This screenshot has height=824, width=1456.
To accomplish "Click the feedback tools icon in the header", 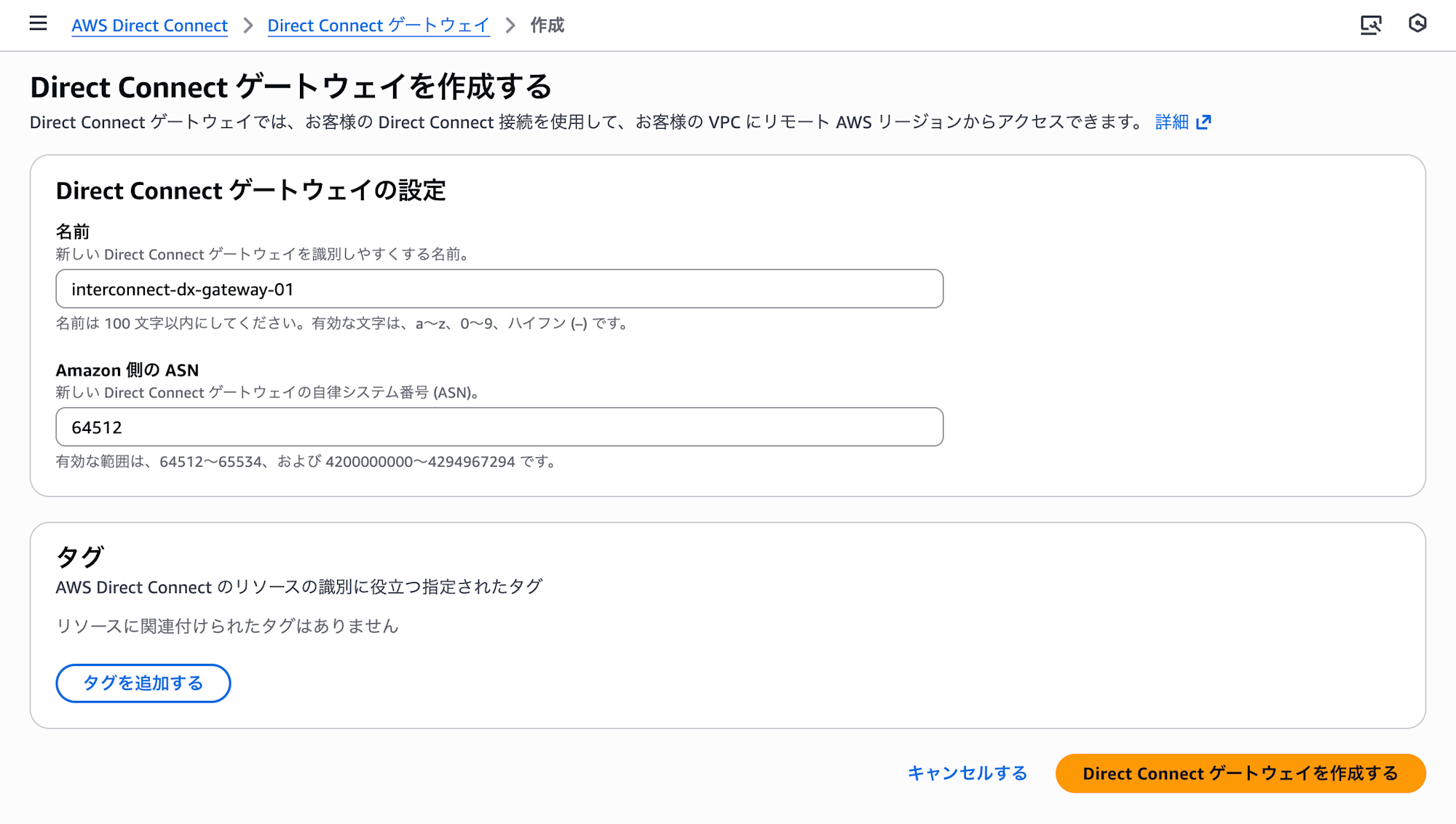I will click(1372, 24).
